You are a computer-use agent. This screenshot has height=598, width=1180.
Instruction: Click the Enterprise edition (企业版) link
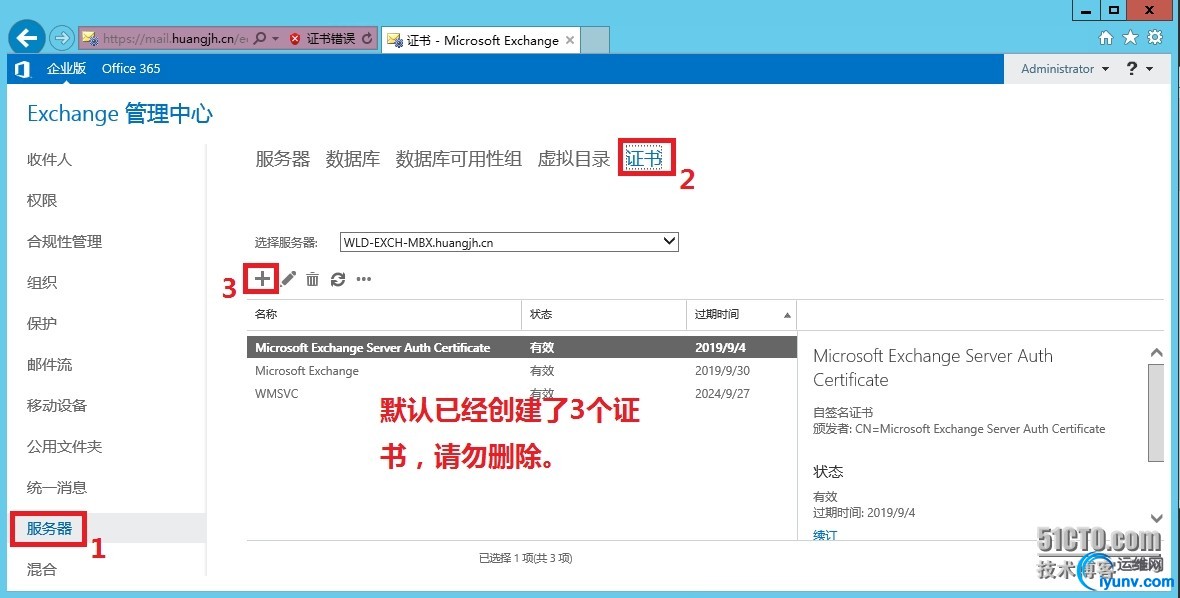66,68
